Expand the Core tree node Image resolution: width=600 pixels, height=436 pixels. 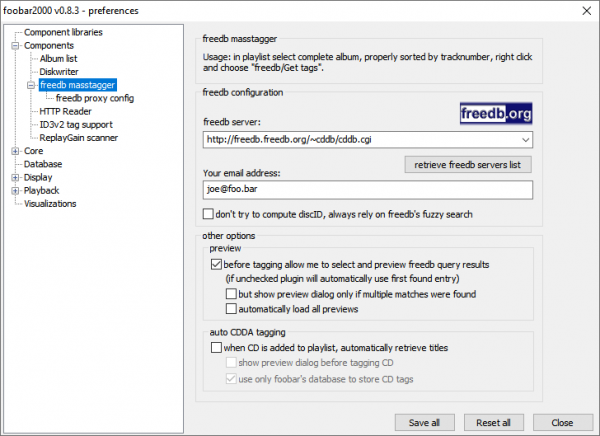[x=15, y=151]
